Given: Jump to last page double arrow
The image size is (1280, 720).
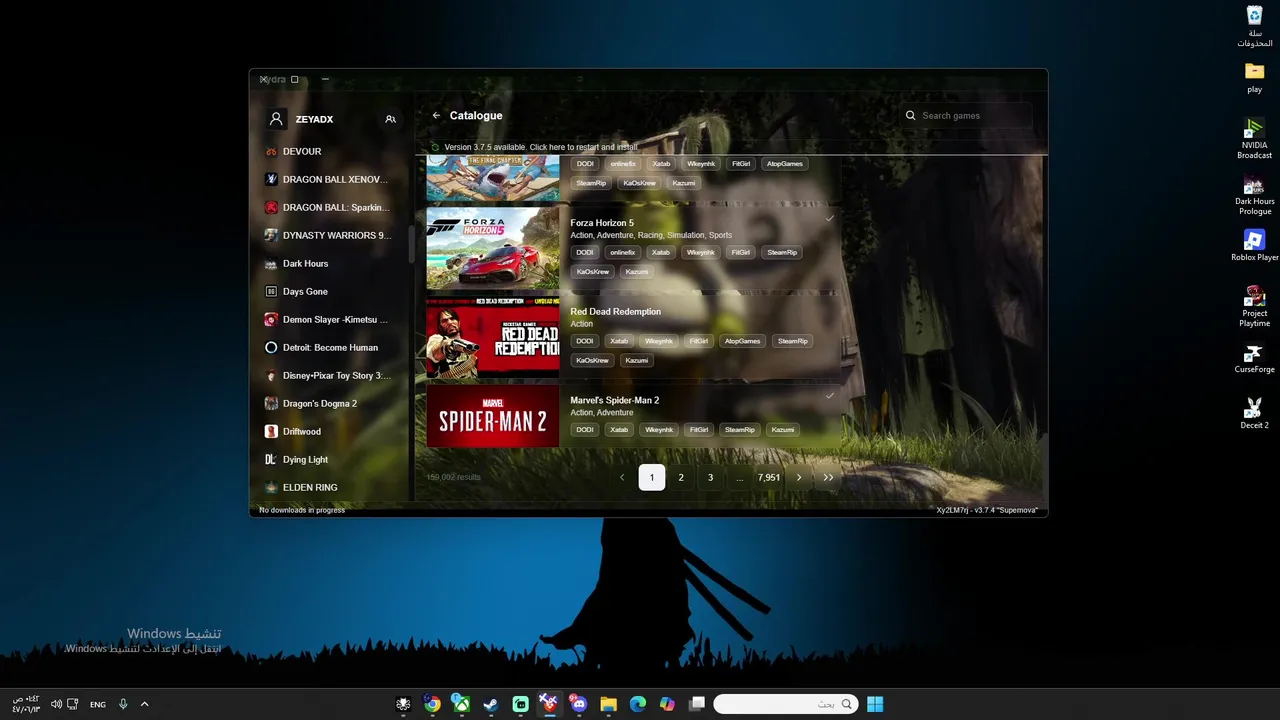Looking at the screenshot, I should (x=828, y=478).
